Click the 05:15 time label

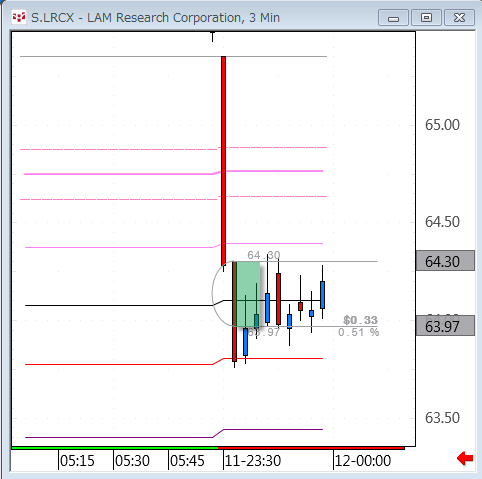pos(77,461)
